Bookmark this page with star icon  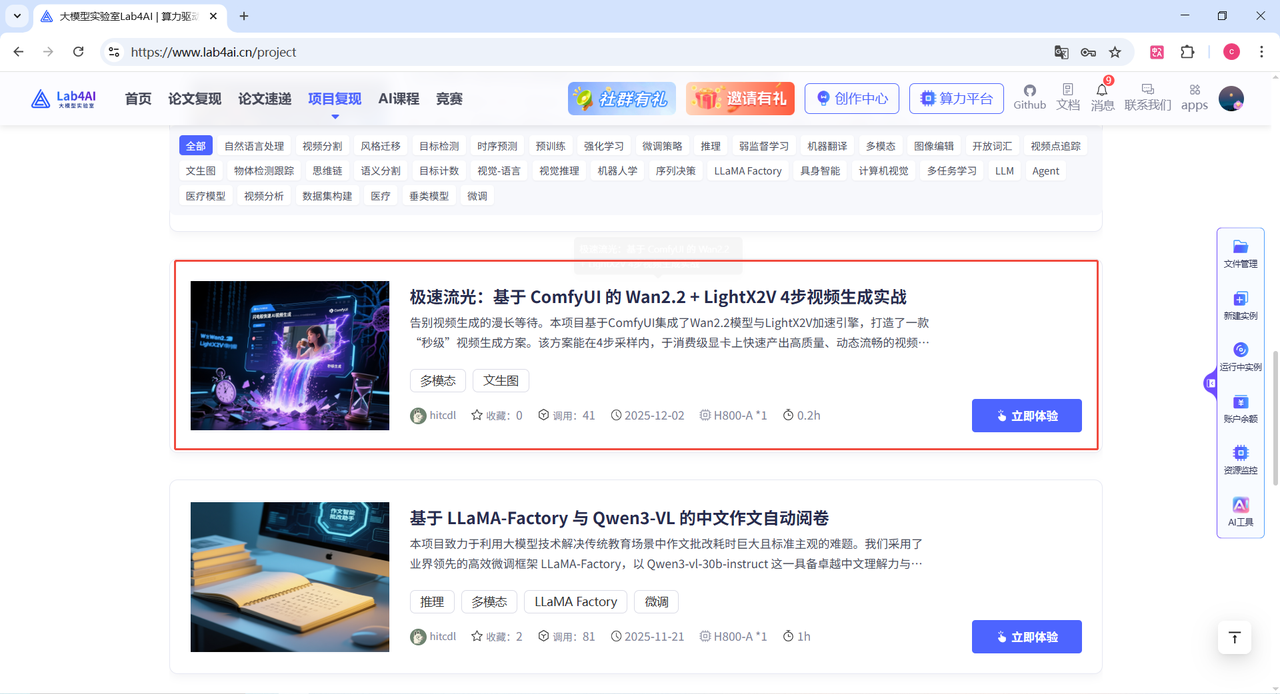point(1115,52)
